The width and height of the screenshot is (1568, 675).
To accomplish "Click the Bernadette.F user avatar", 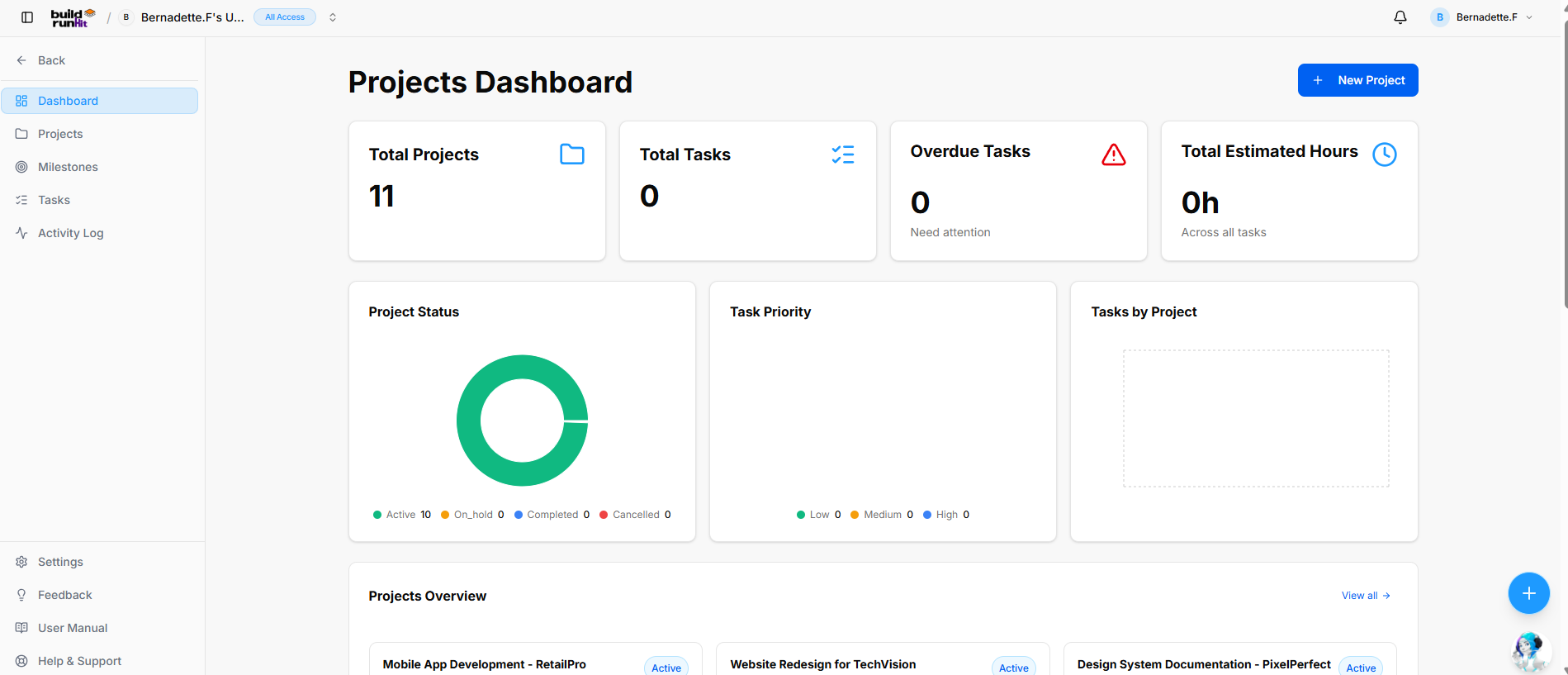I will click(x=1440, y=17).
